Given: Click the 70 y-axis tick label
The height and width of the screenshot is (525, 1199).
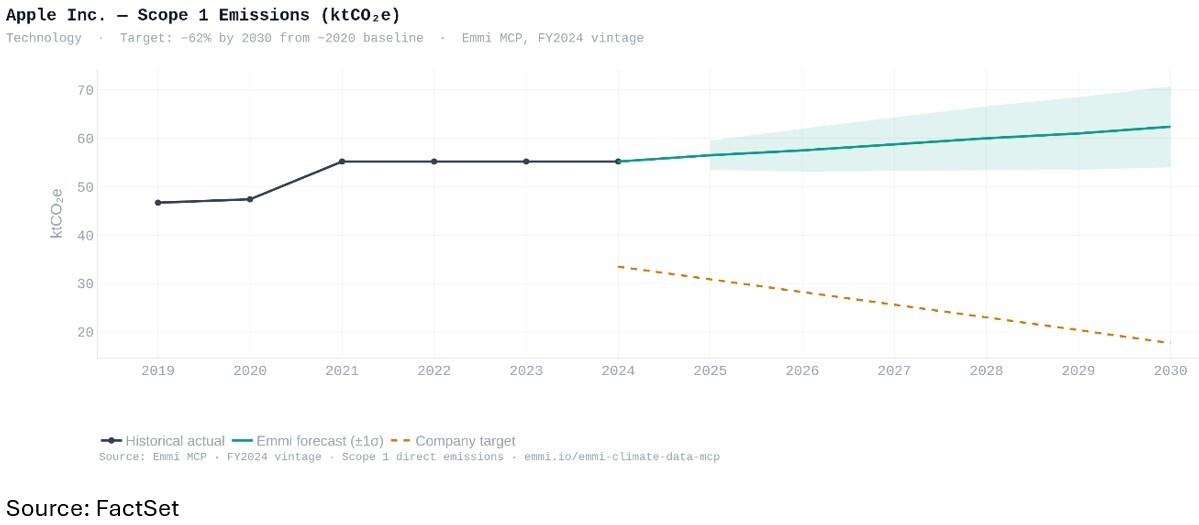Looking at the screenshot, I should click(x=85, y=90).
